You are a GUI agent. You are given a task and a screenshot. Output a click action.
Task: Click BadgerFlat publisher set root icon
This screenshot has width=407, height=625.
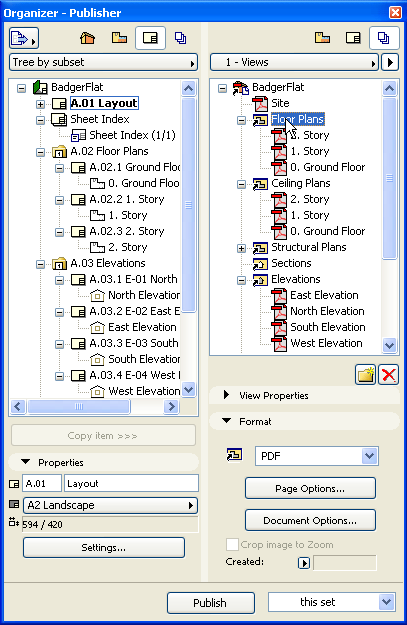click(240, 87)
